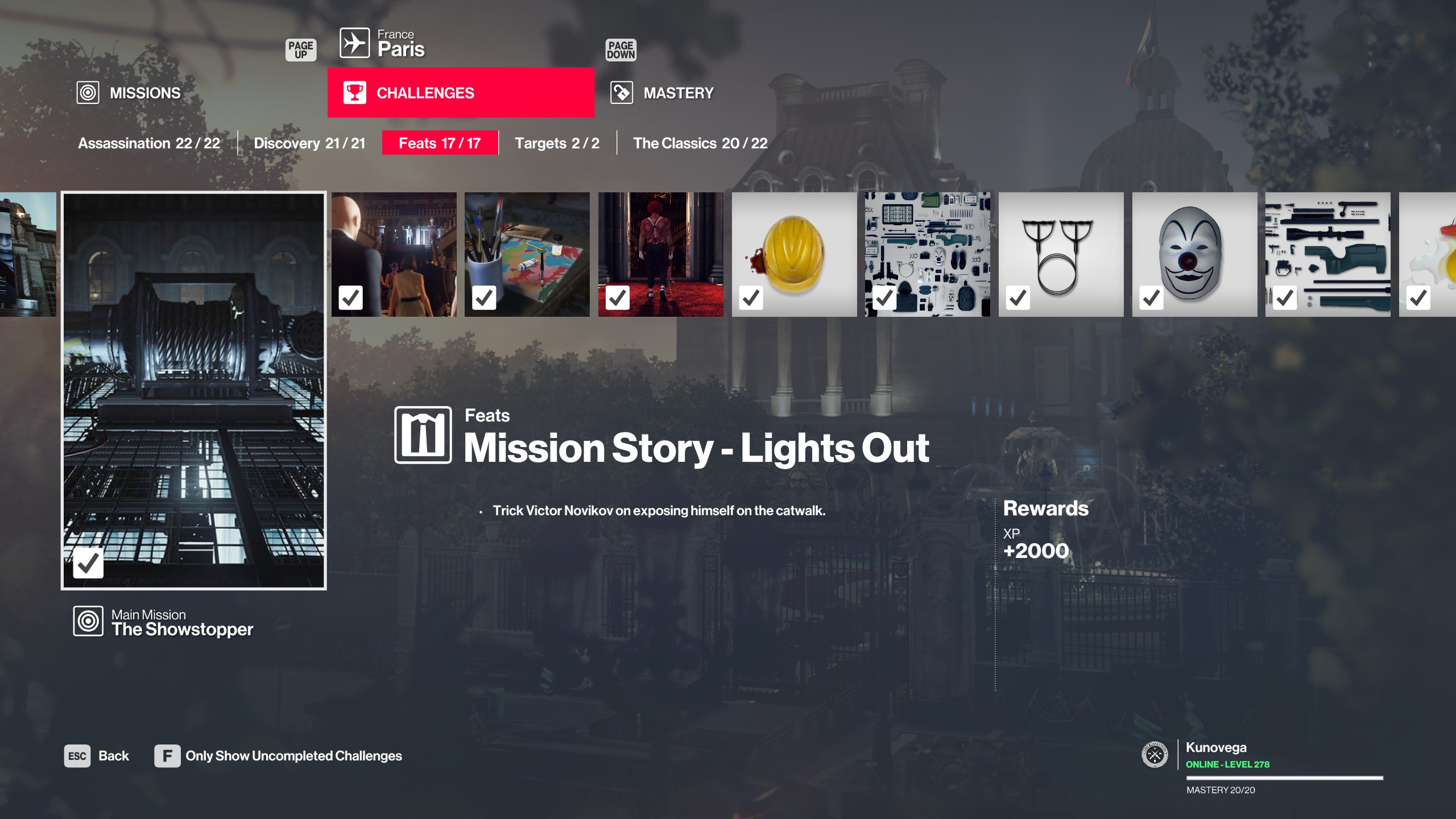Click checkmark on clown mask challenge
Viewport: 1456px width, 819px height.
tap(1151, 297)
